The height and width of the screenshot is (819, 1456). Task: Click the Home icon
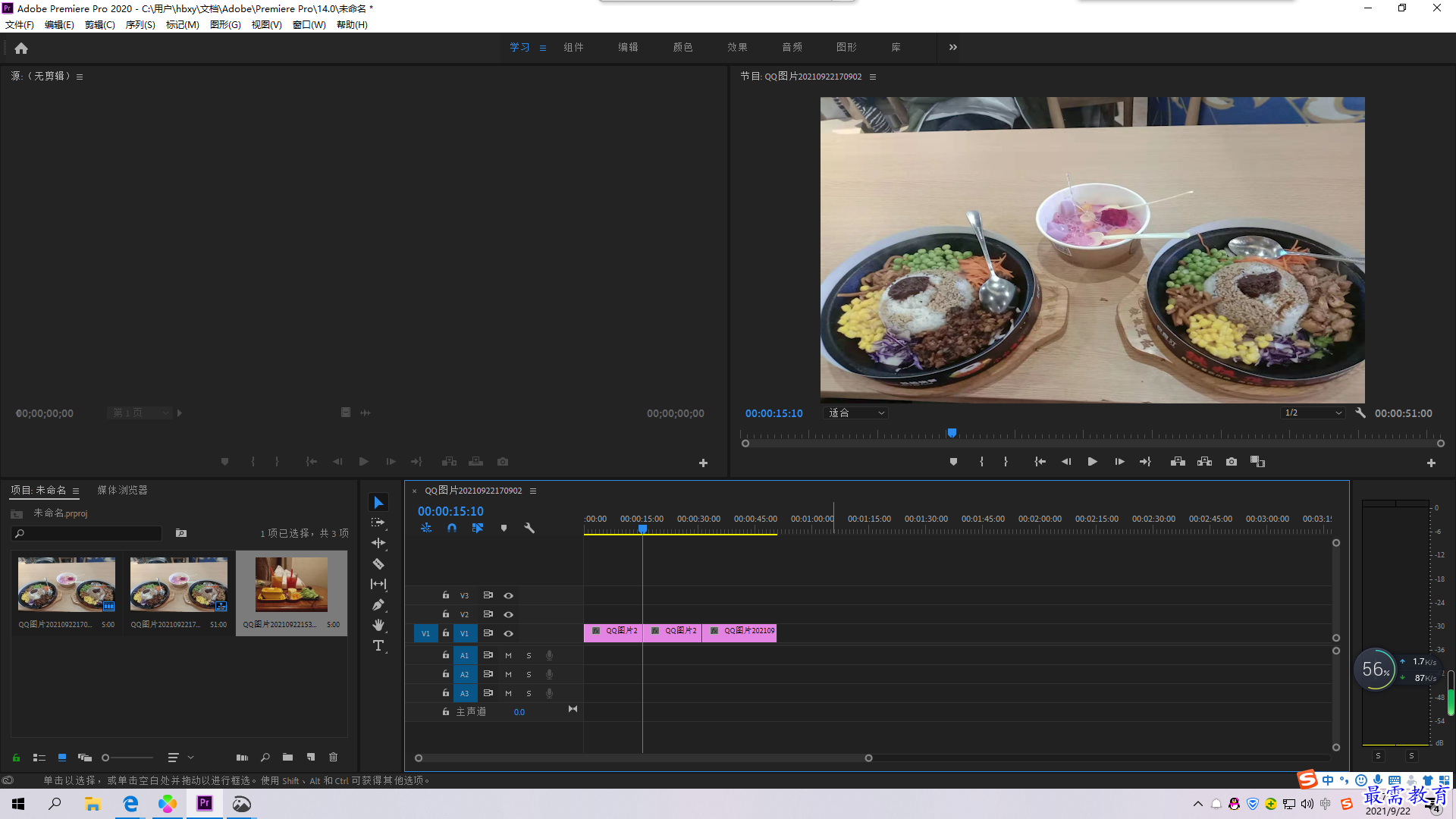coord(21,48)
